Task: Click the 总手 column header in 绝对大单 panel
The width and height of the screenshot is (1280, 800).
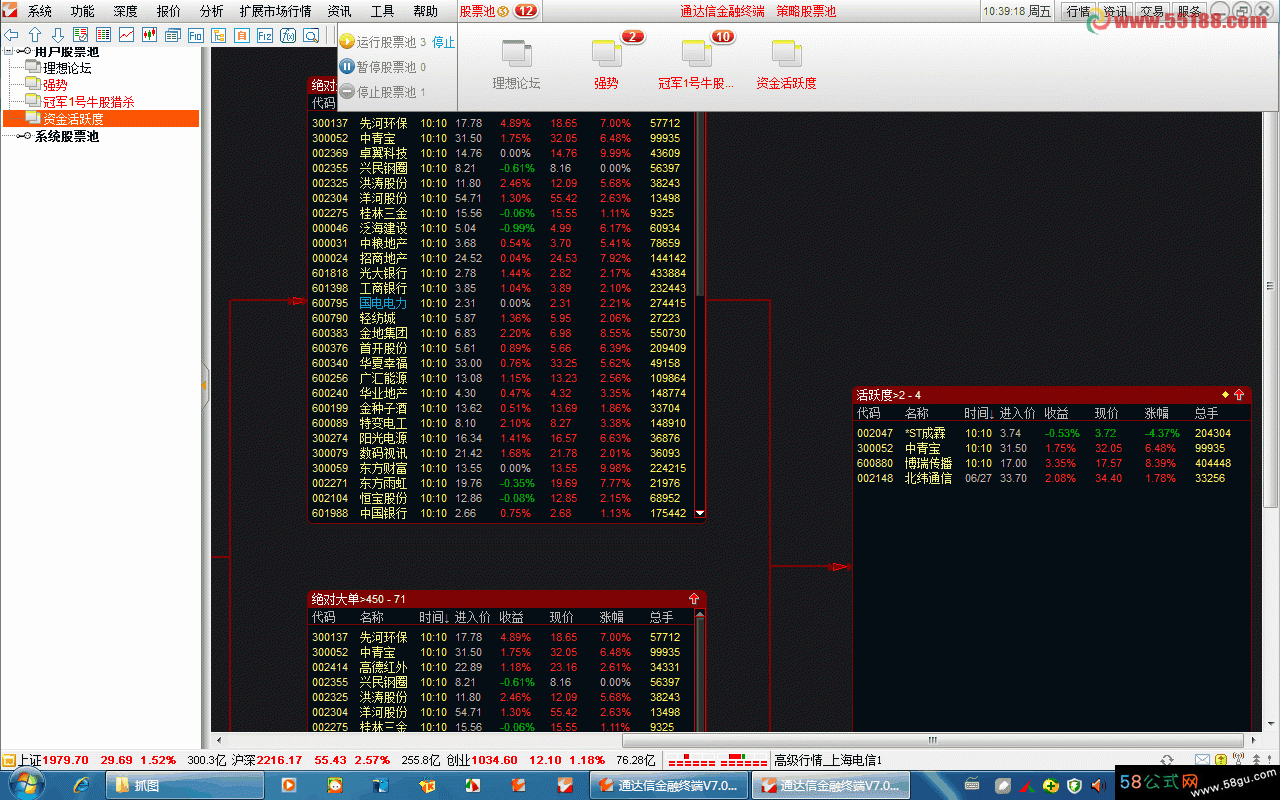Action: pyautogui.click(x=661, y=617)
